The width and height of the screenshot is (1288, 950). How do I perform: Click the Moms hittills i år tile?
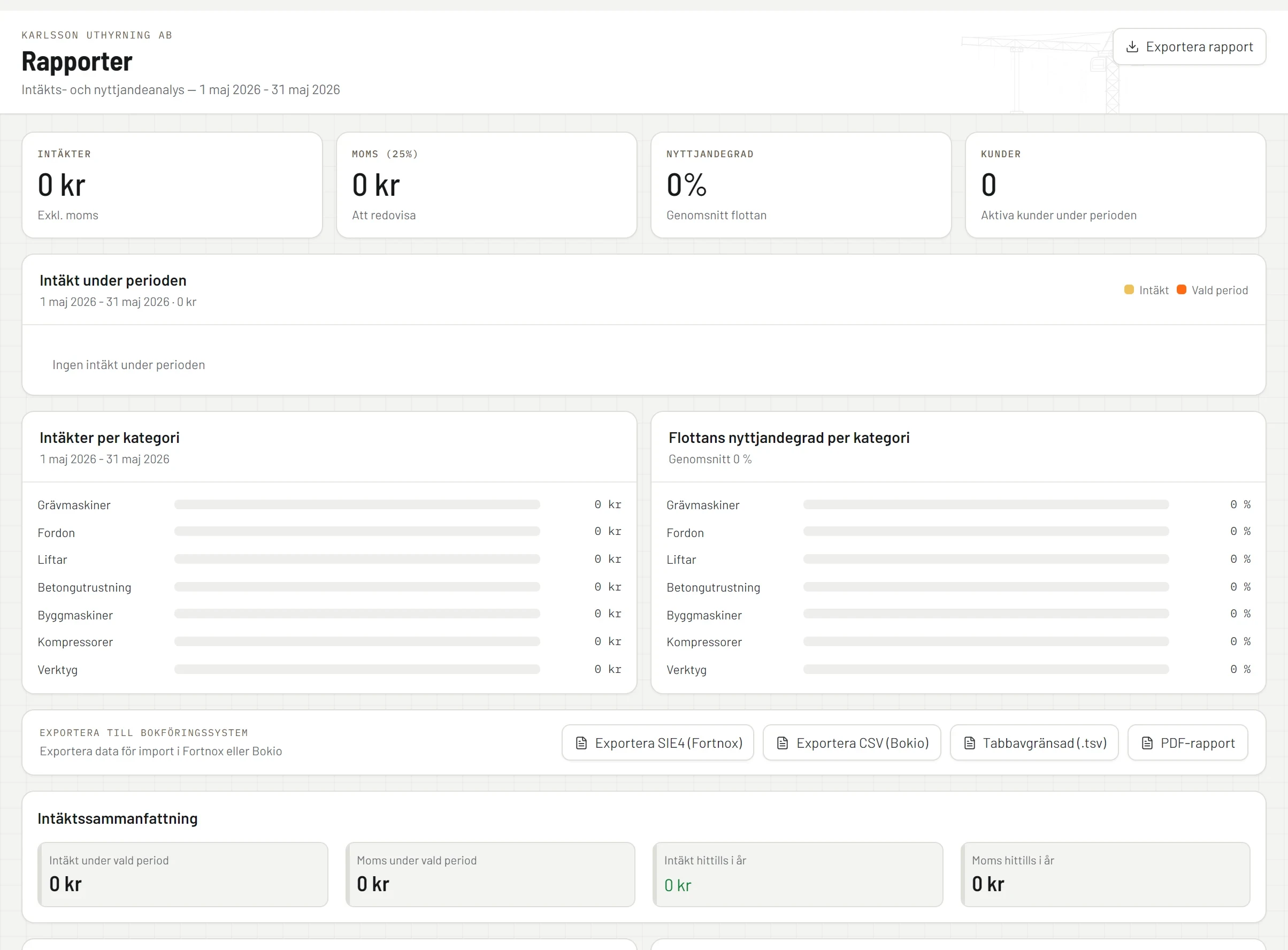[1106, 875]
